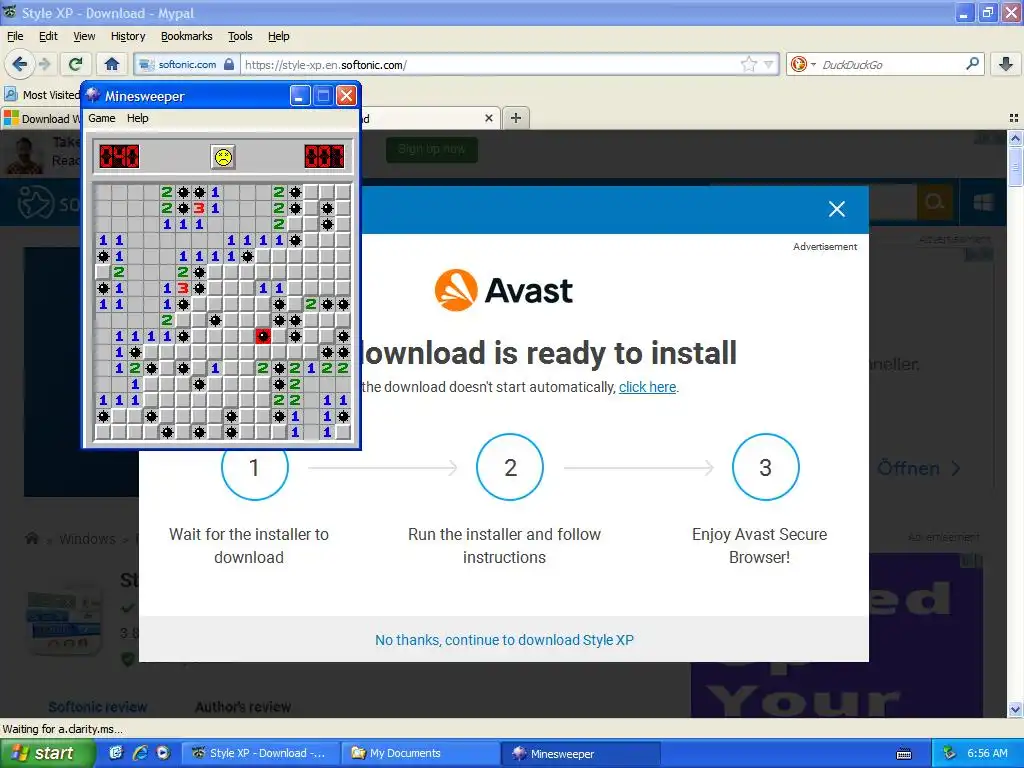Image resolution: width=1024 pixels, height=768 pixels.
Task: Open the Bookmarks menu in Mypal
Action: [187, 36]
